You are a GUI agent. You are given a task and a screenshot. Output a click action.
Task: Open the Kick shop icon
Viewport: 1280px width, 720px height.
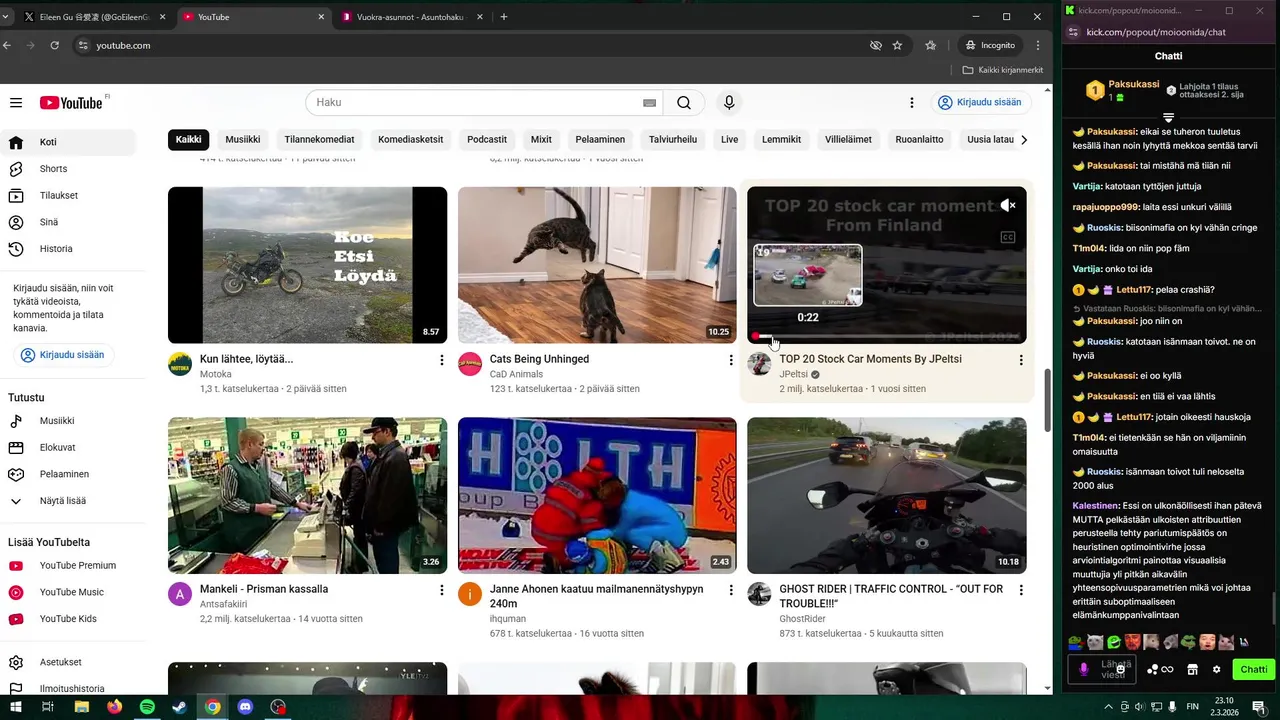click(1192, 670)
